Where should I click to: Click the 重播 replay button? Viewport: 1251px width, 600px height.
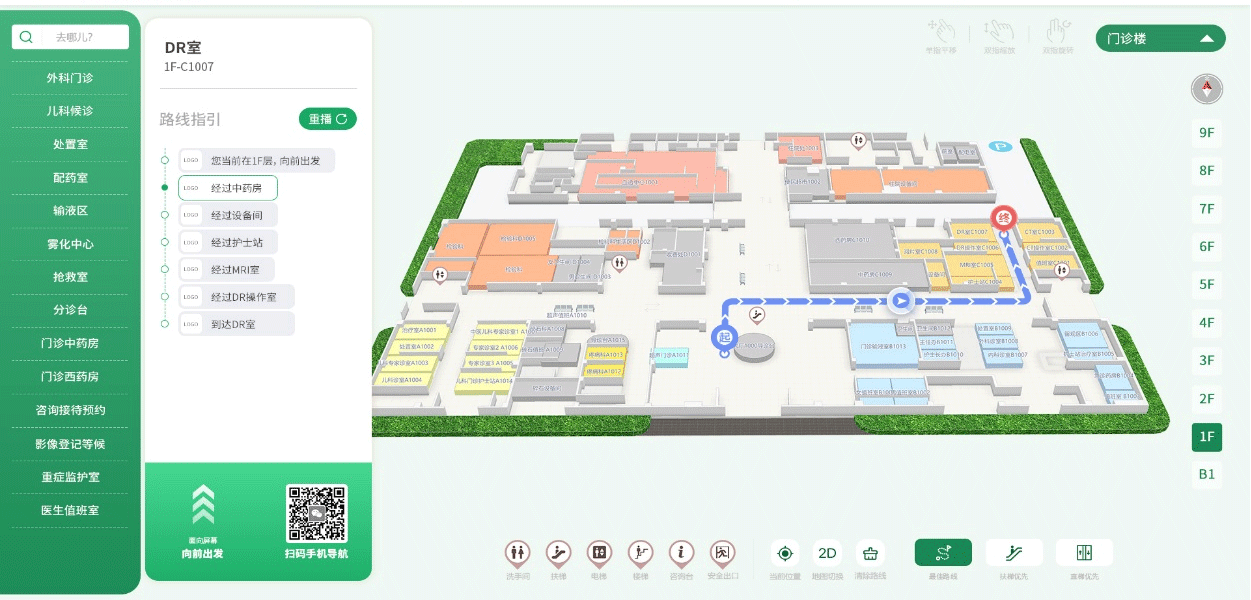tap(328, 119)
